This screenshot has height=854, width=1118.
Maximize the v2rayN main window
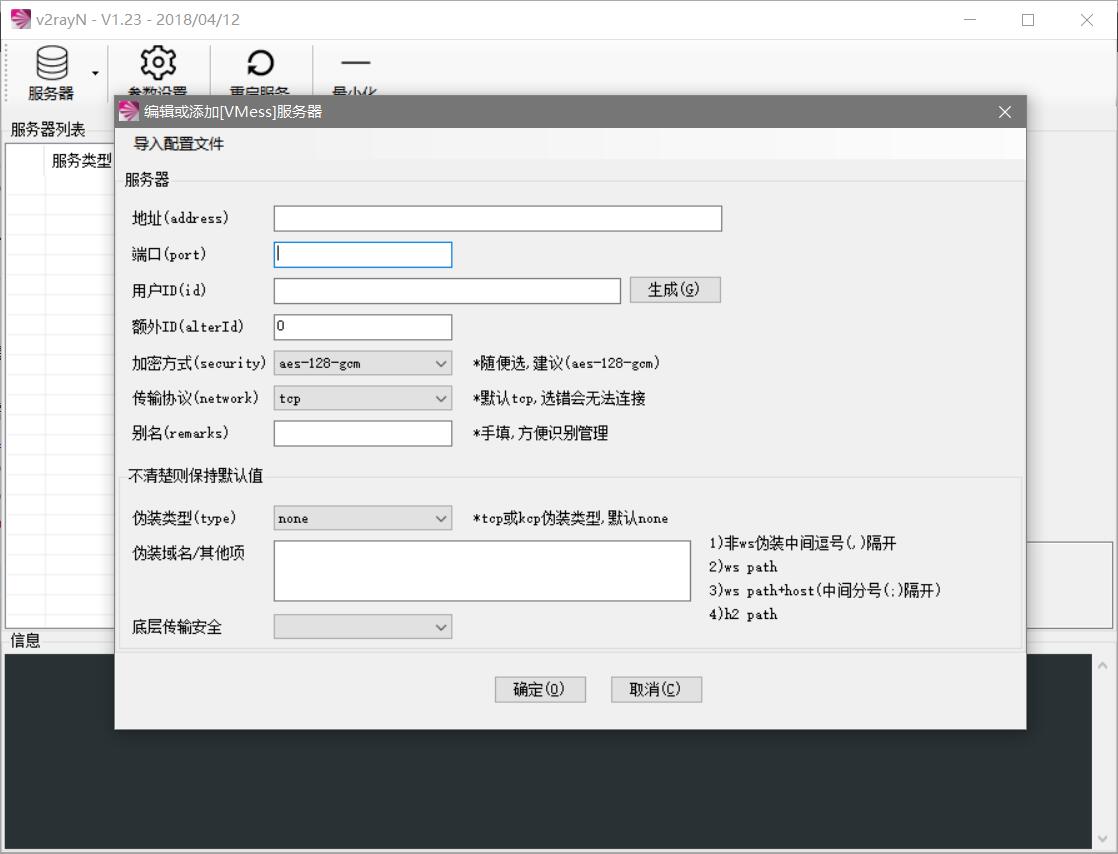pyautogui.click(x=1027, y=20)
